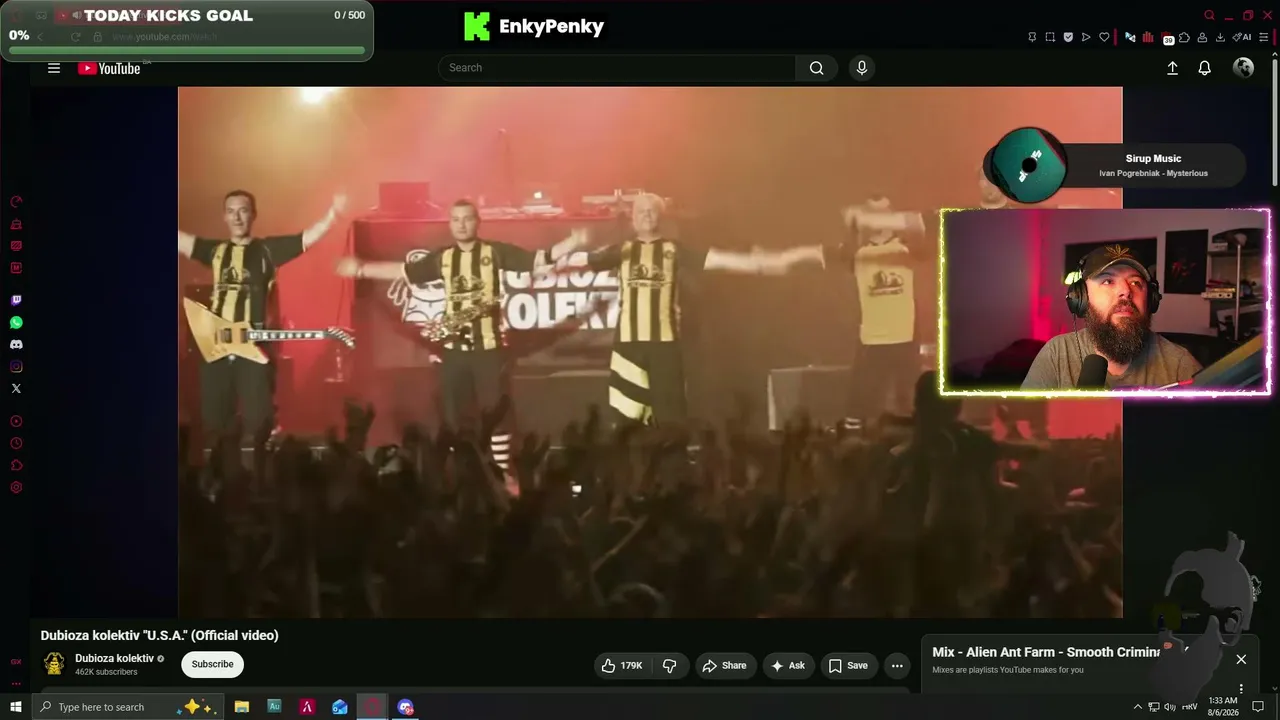The image size is (1280, 720).
Task: Open the Dubioza kolektiv channel avatar
Action: coord(54,663)
